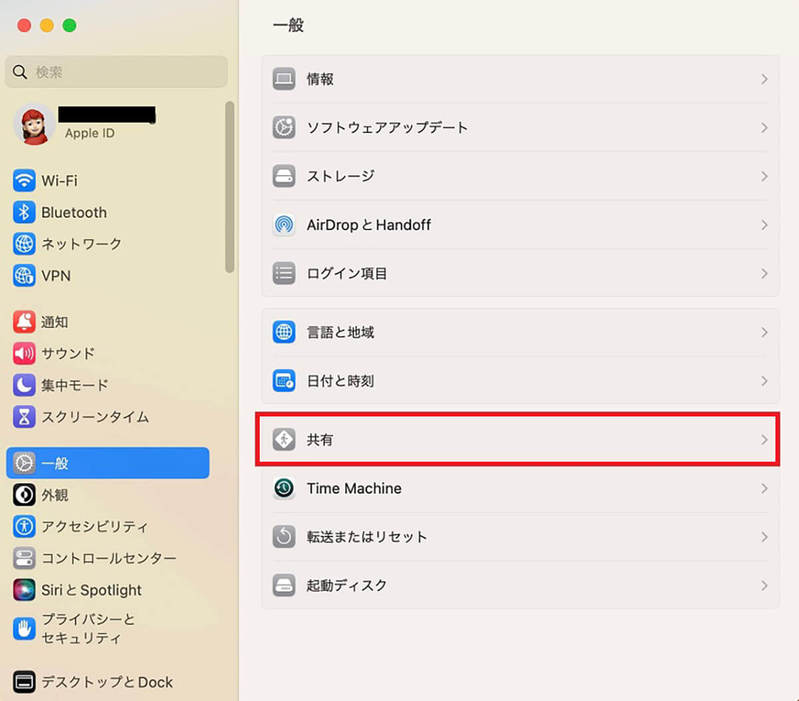Open chevron on 情報 row
Image resolution: width=799 pixels, height=701 pixels.
764,79
